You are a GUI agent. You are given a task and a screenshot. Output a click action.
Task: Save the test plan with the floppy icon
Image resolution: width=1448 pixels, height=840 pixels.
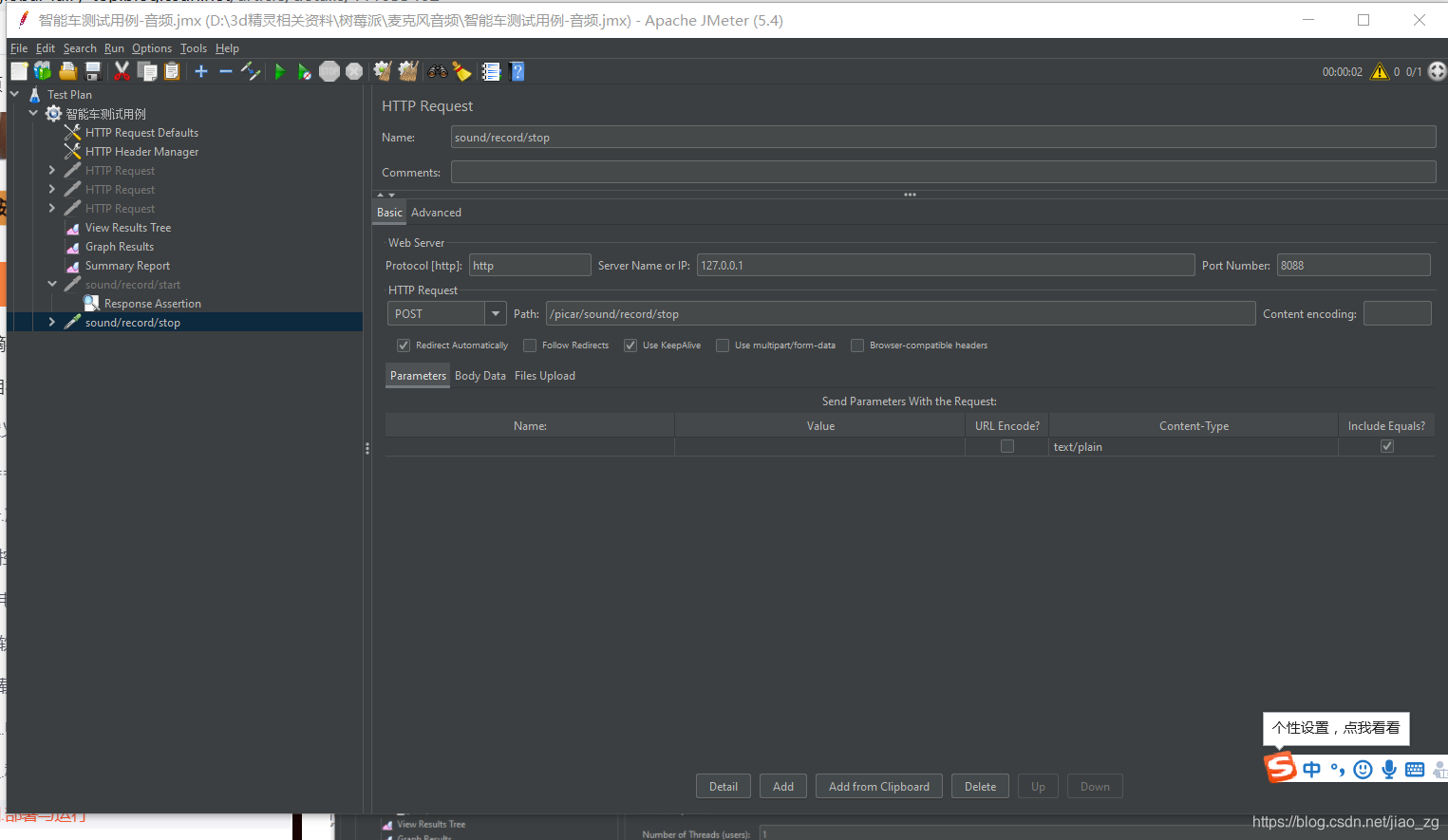(x=93, y=71)
